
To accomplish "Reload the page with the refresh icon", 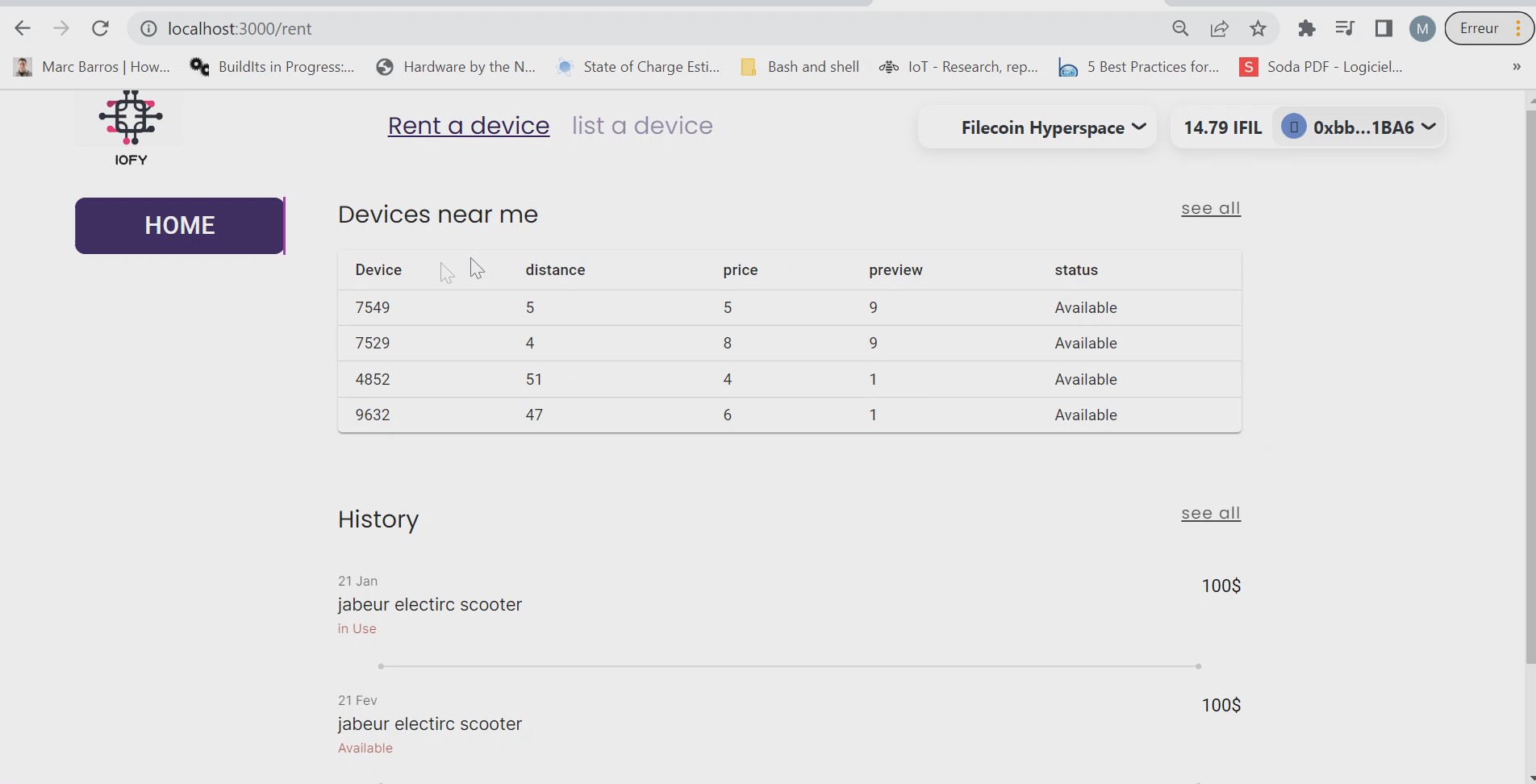I will 100,29.
